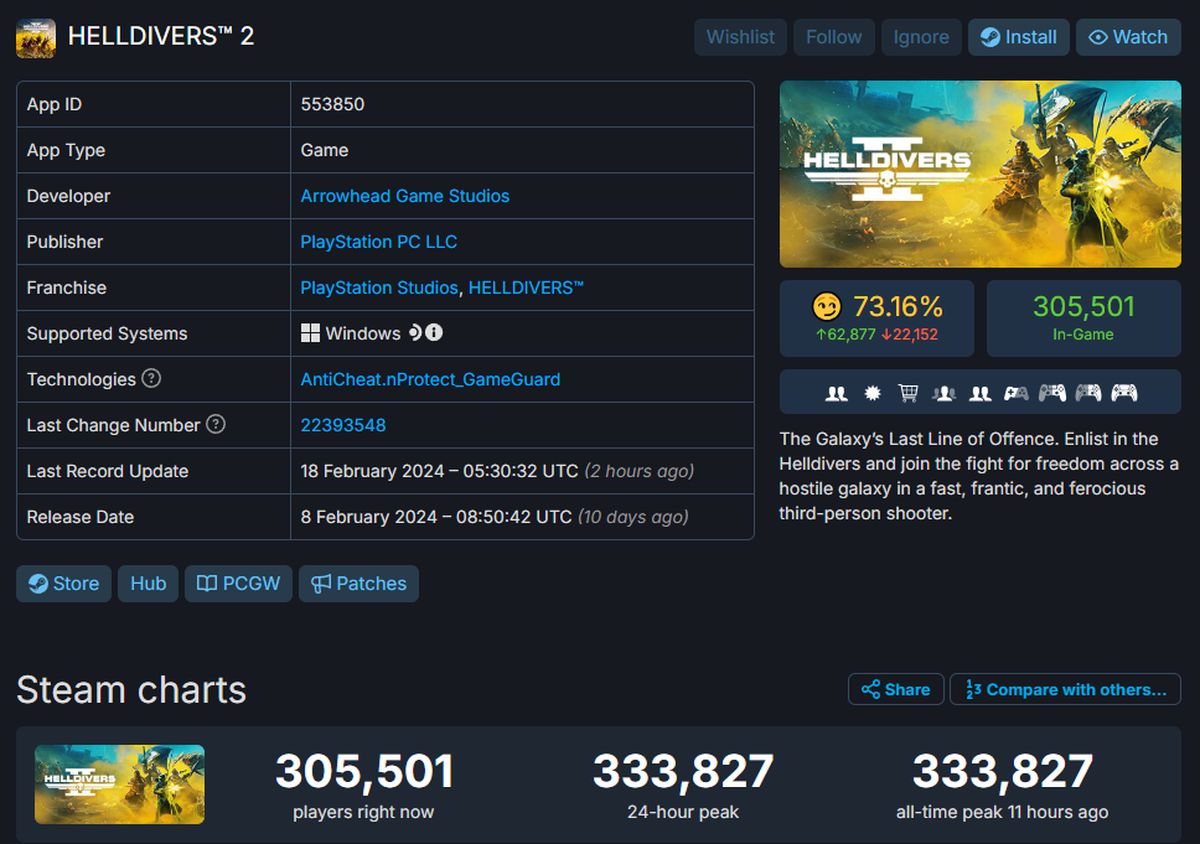Click the Wishlist button

[740, 37]
